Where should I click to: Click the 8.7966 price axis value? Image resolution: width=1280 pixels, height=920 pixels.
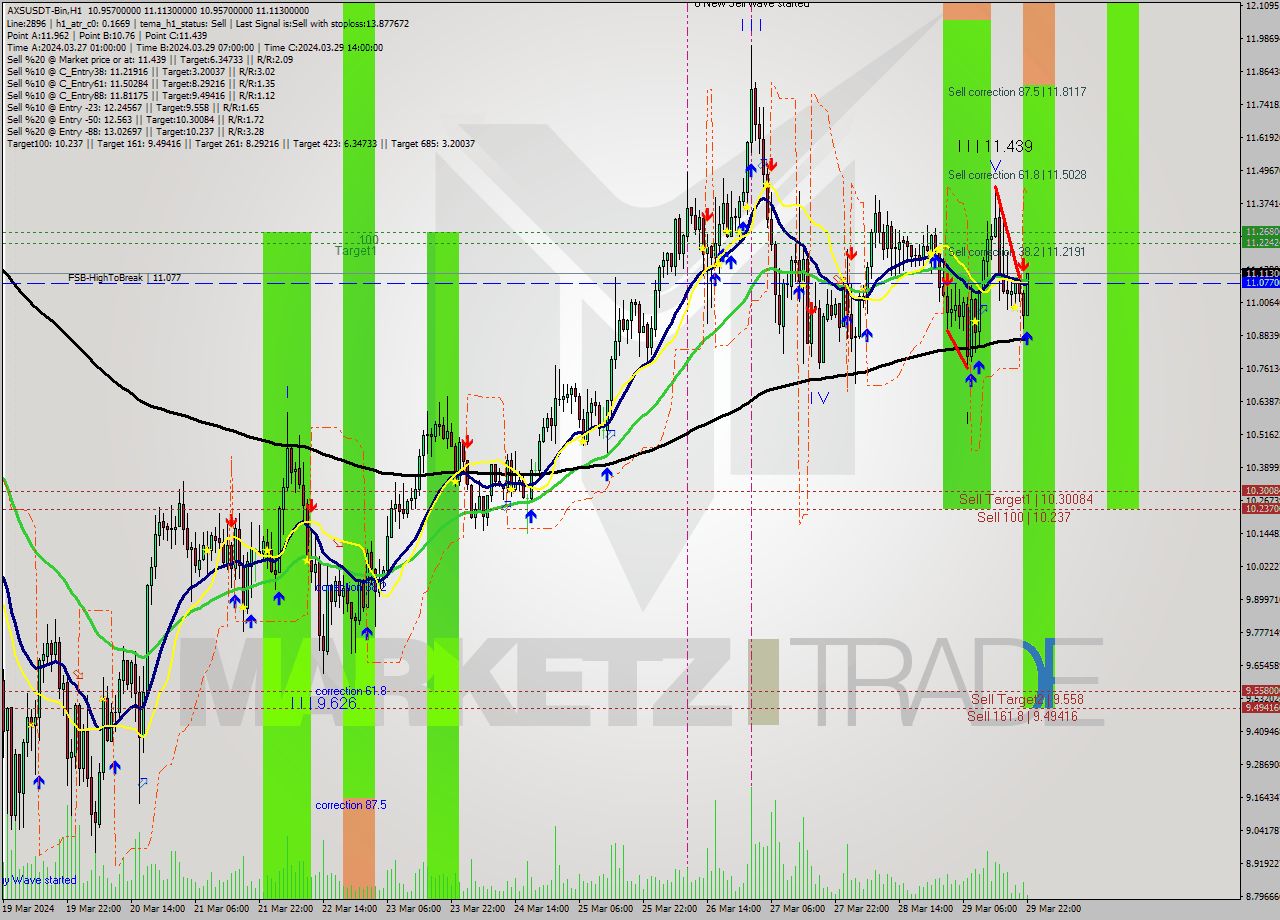tap(1262, 896)
